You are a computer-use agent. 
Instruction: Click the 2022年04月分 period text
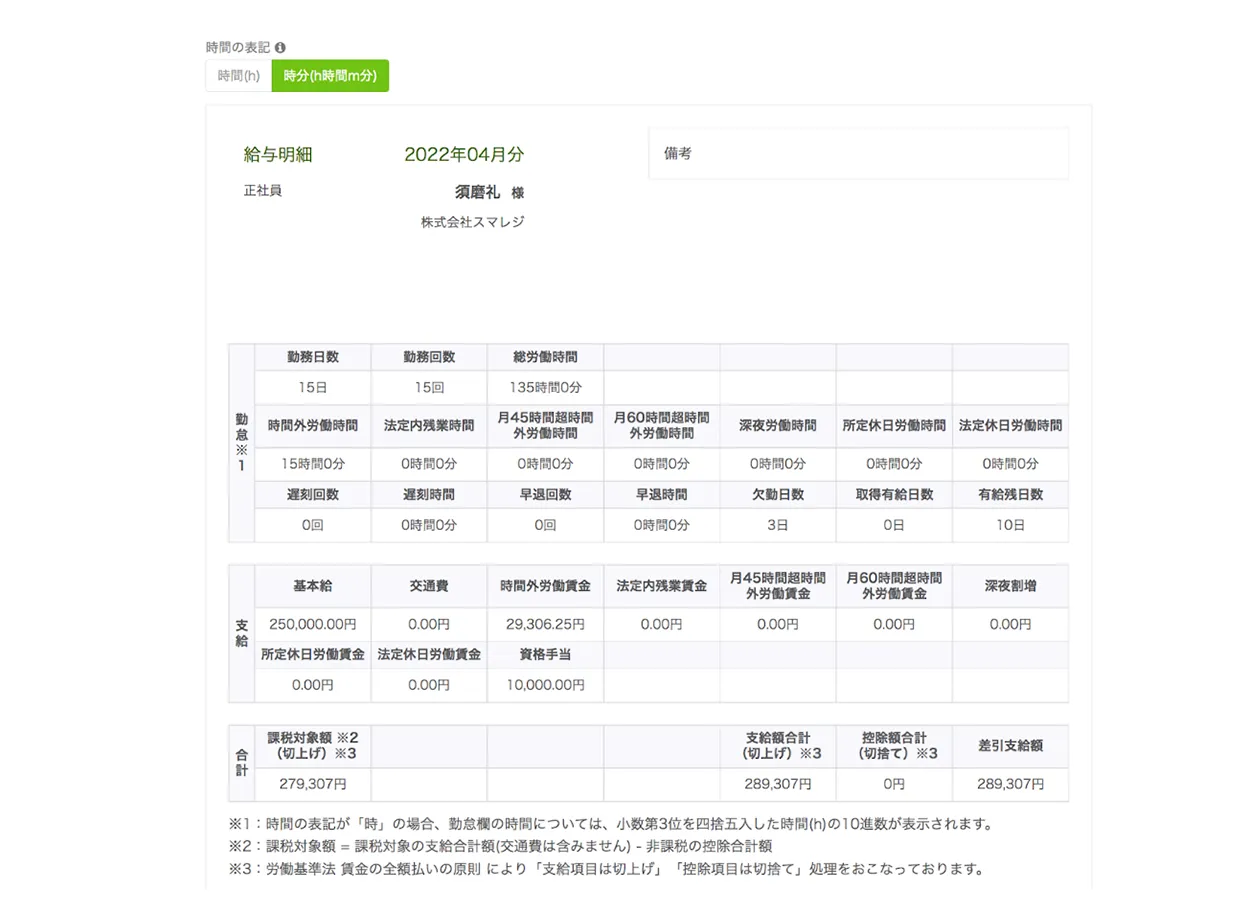point(464,154)
